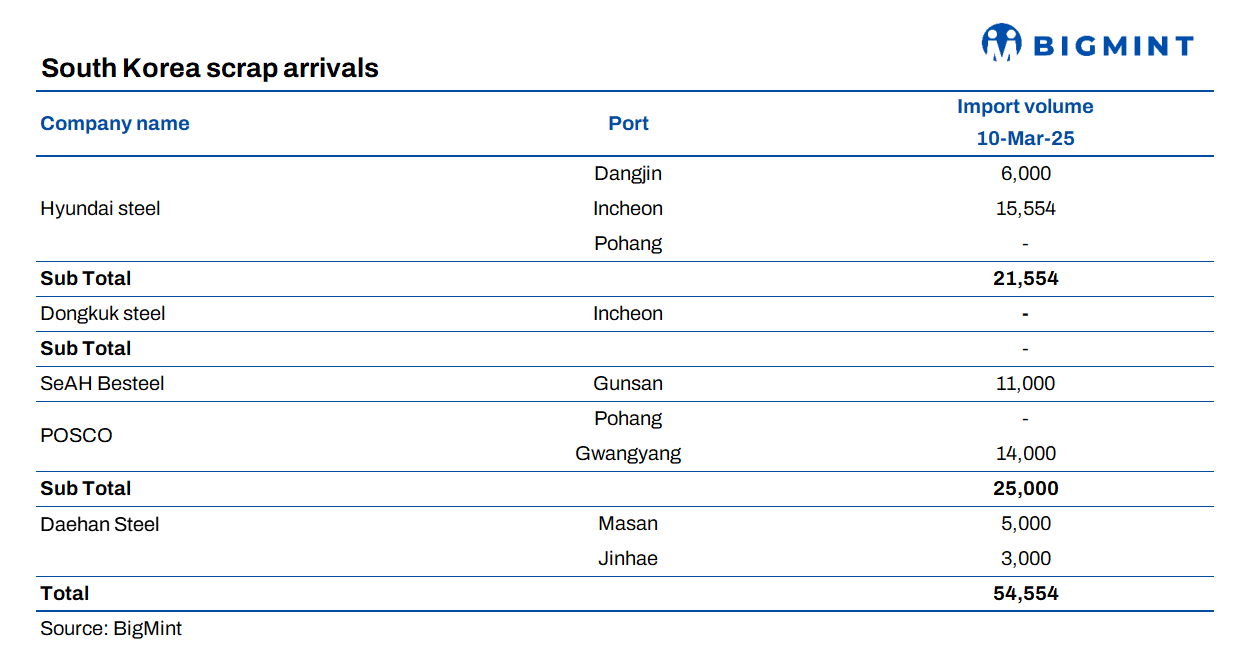Select the Gunsan port cell
The width and height of the screenshot is (1260, 648).
(628, 384)
